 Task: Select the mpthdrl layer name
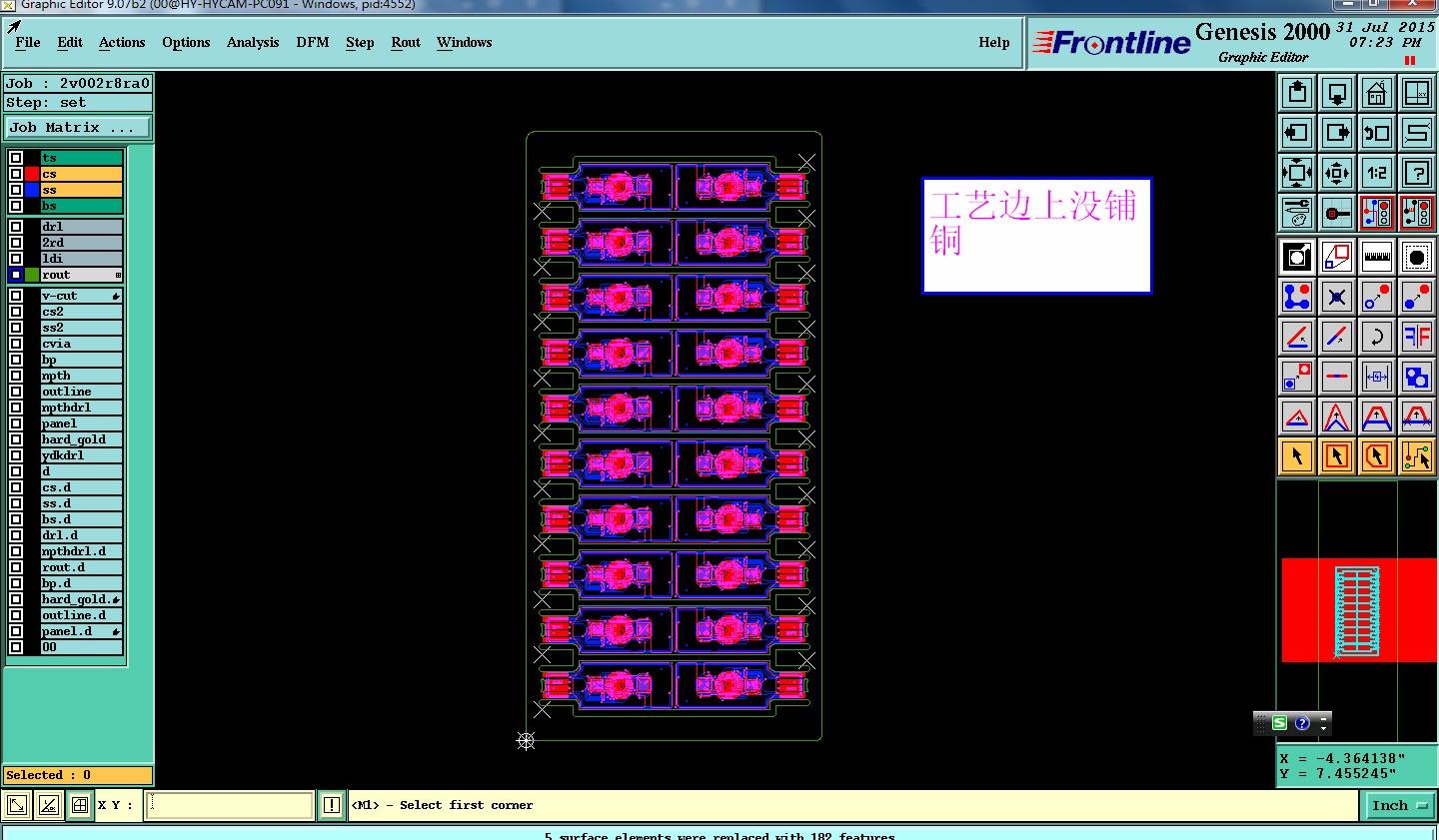pos(82,408)
